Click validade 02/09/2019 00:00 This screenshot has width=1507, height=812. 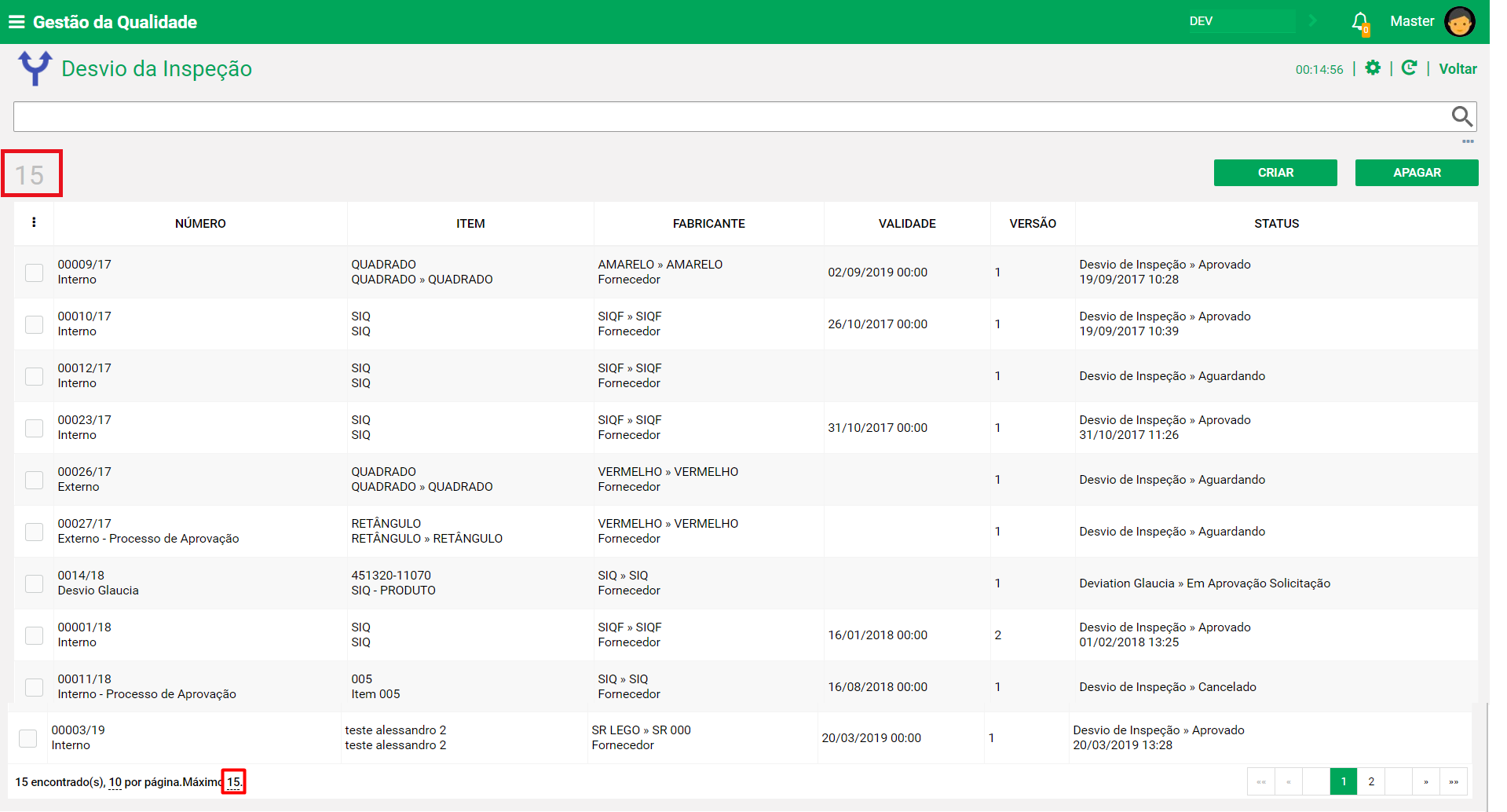[x=877, y=272]
